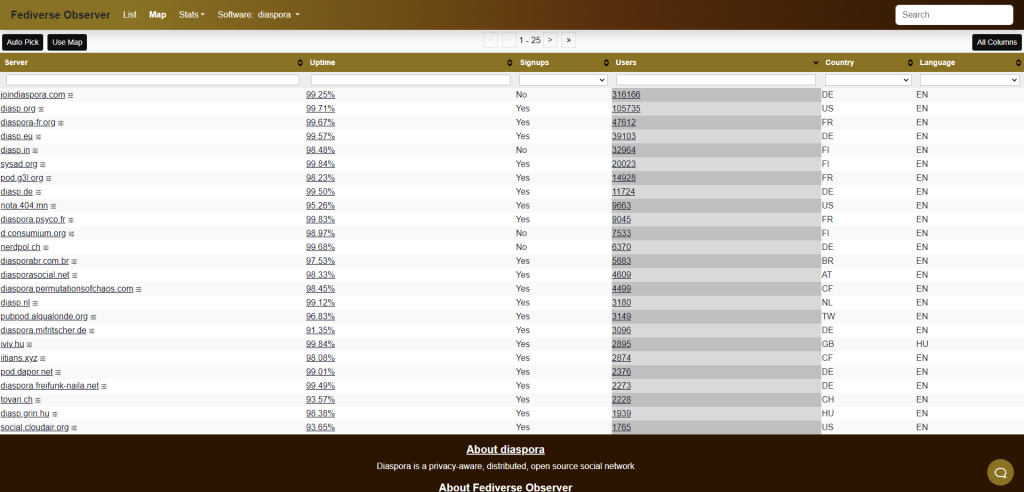The height and width of the screenshot is (492, 1024).
Task: Click the details icon next to nerdpol.ch
Action: pos(46,248)
